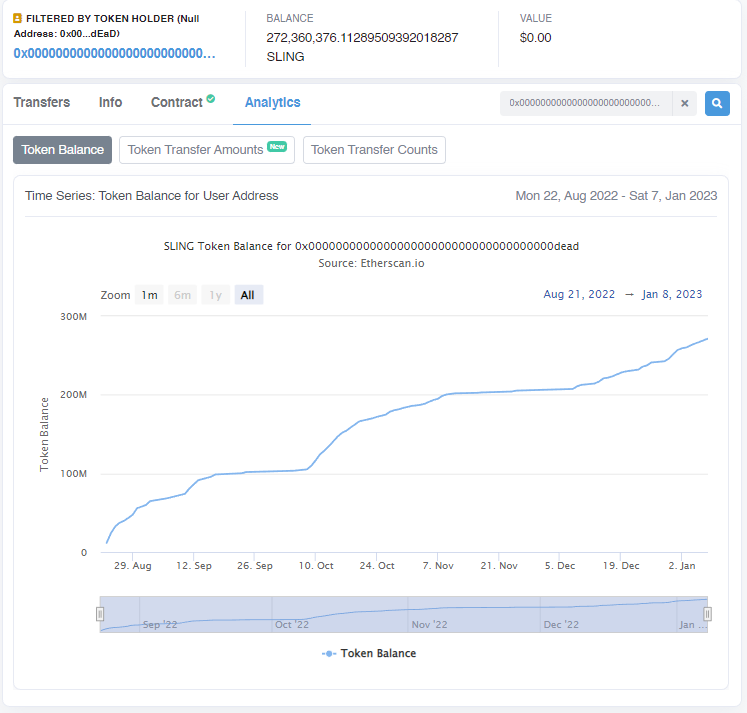Click the 200M y-axis label
The height and width of the screenshot is (713, 747).
(x=73, y=395)
